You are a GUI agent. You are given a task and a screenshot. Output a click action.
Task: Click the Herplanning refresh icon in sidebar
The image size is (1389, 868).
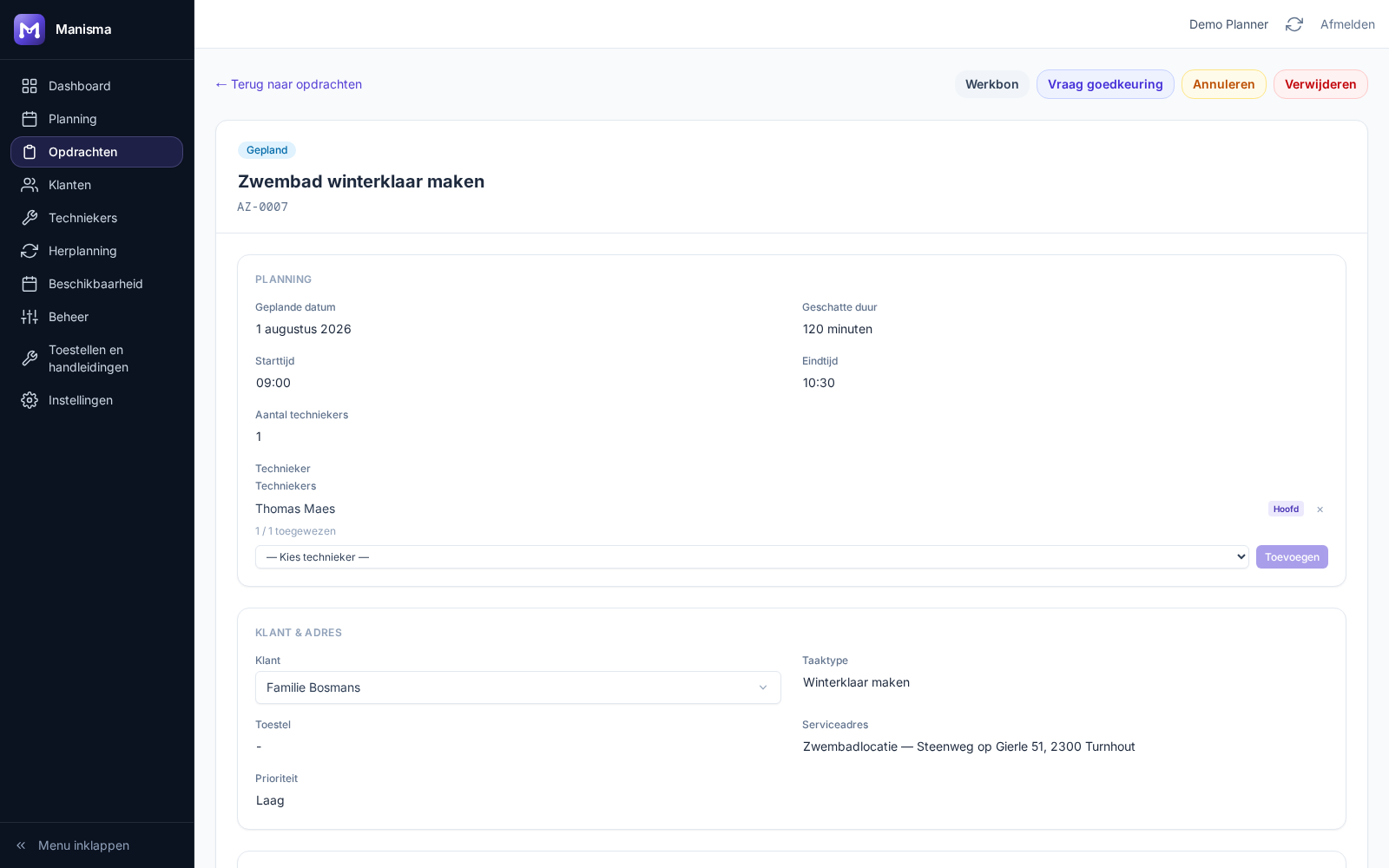pyautogui.click(x=30, y=251)
